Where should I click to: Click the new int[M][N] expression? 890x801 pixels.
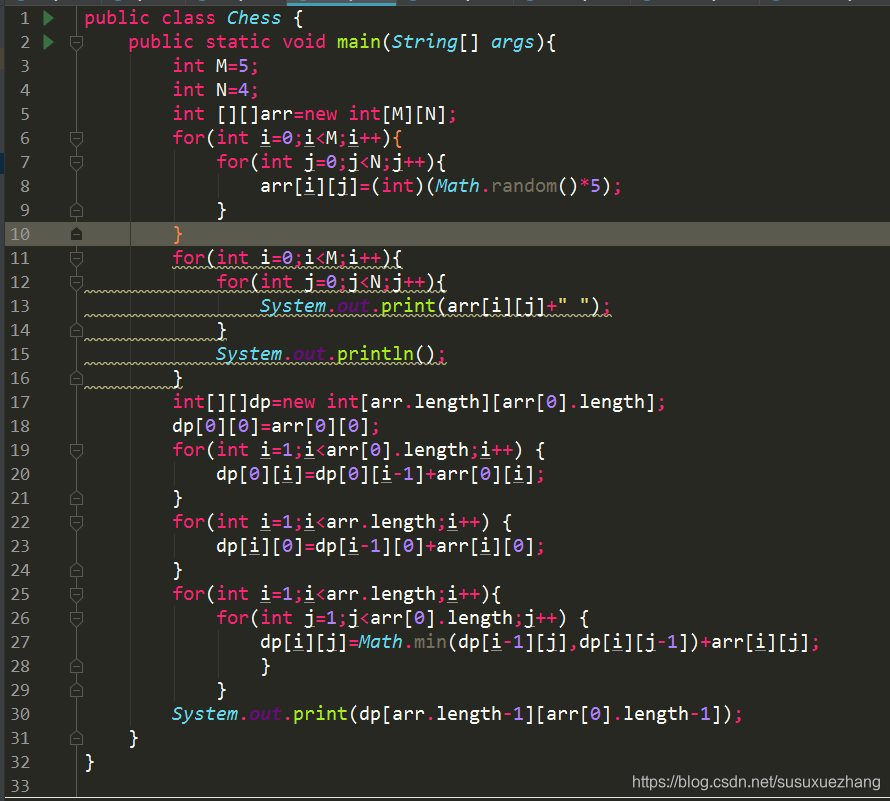click(x=375, y=114)
